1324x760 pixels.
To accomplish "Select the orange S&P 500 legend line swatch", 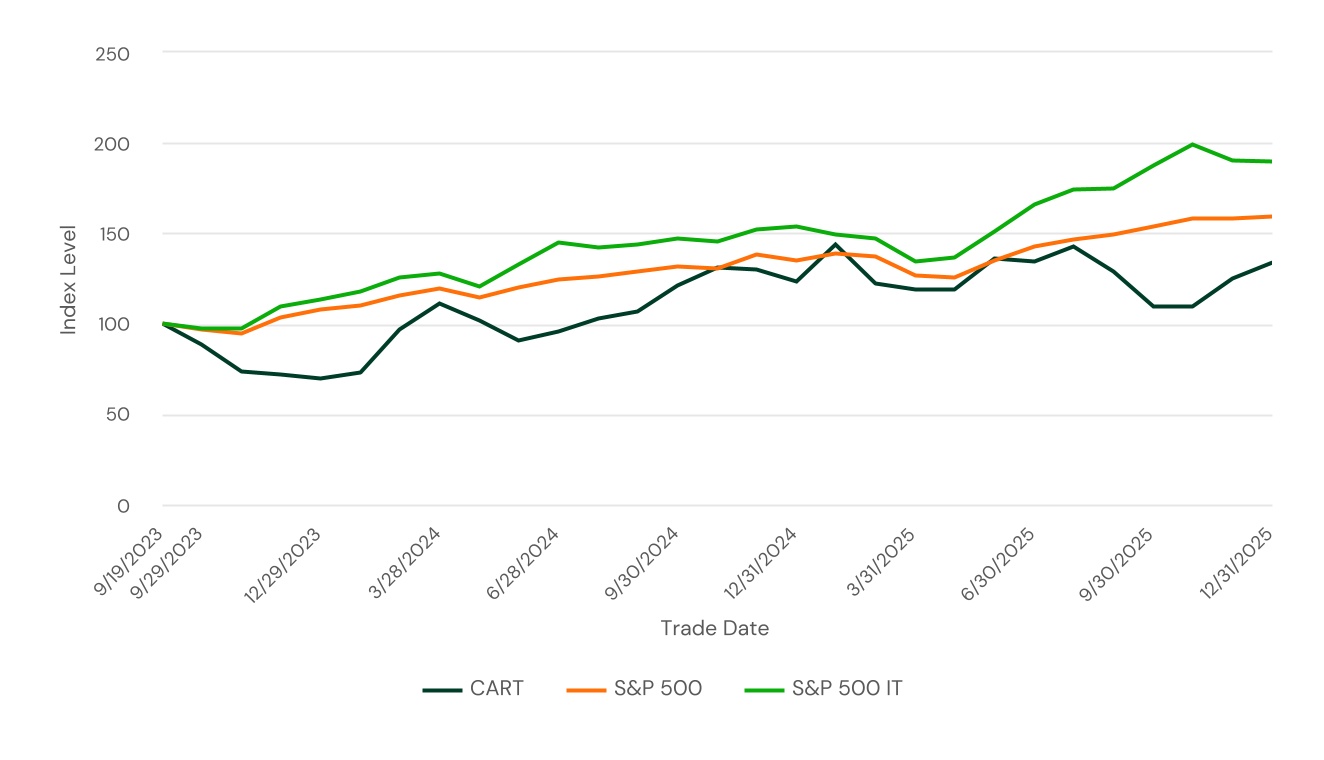I will point(589,688).
